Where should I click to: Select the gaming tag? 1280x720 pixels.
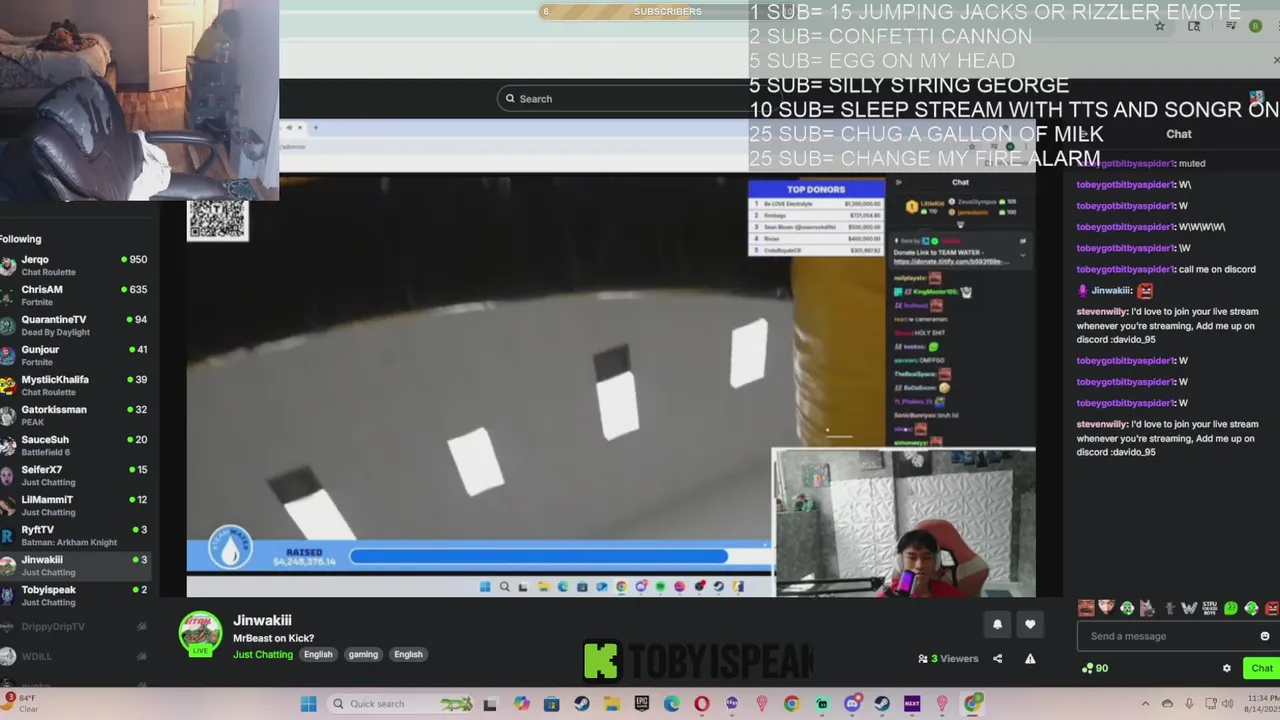[x=363, y=654]
